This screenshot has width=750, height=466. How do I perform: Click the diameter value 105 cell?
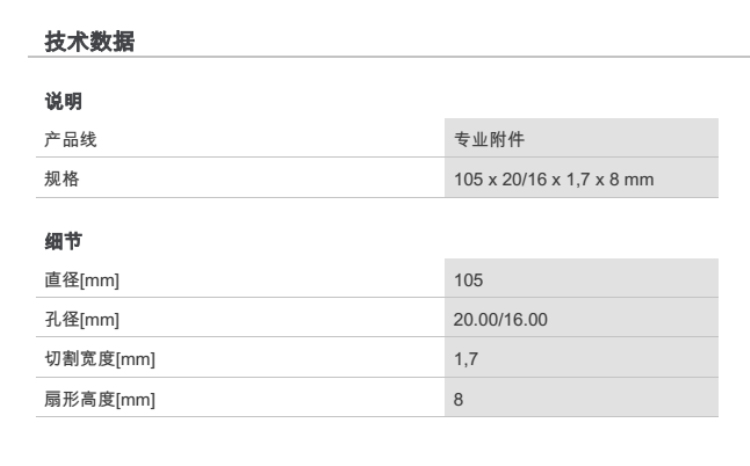coord(469,280)
